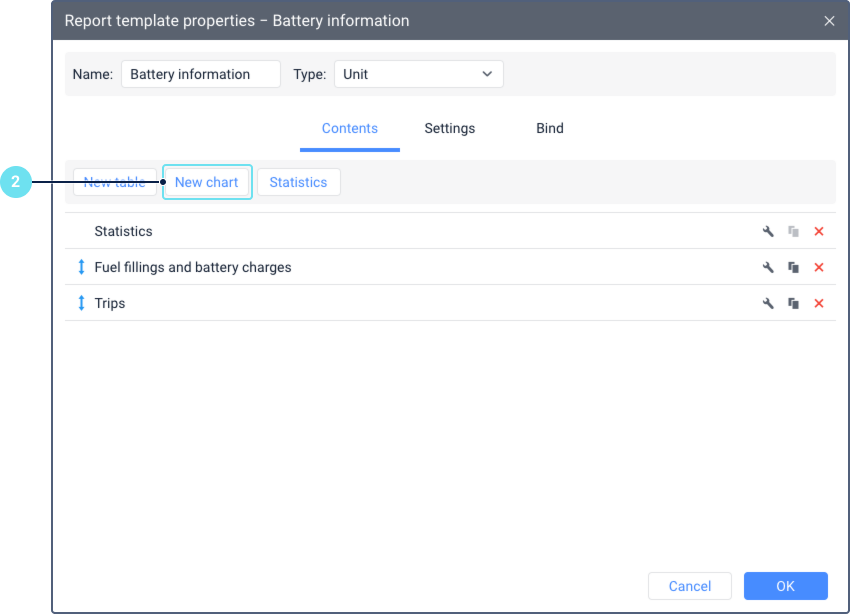
Task: Click the Name input field
Action: (200, 74)
